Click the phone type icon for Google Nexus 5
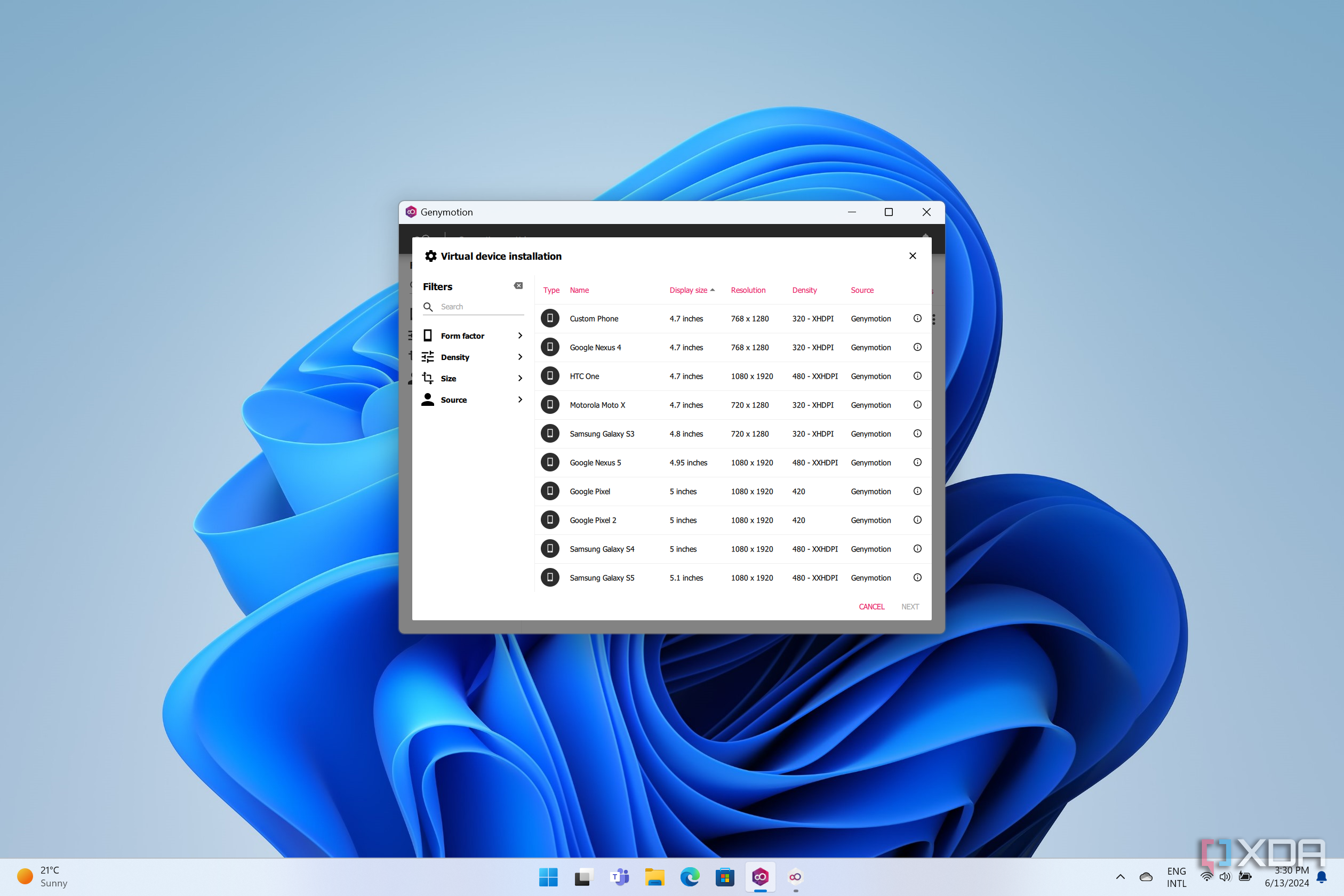 point(550,462)
